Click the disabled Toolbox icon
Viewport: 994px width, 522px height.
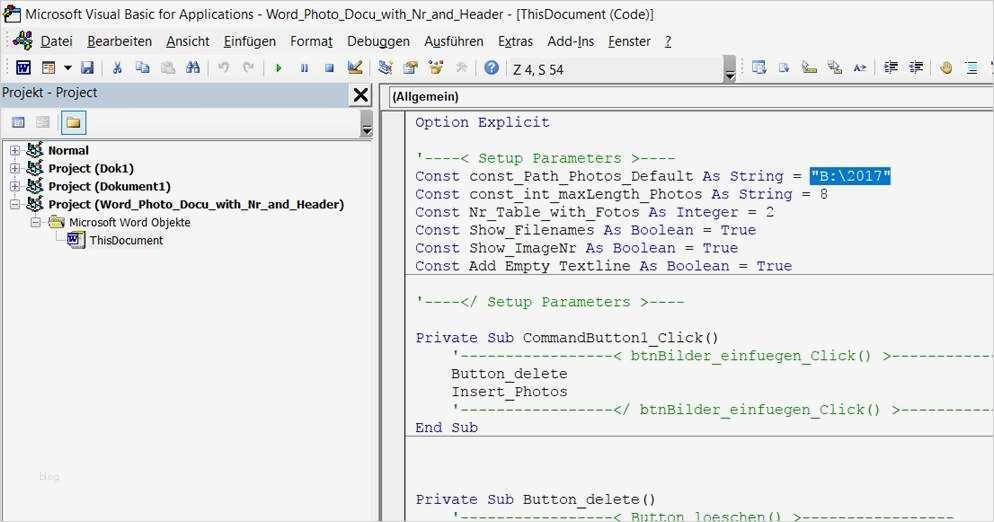click(462, 68)
